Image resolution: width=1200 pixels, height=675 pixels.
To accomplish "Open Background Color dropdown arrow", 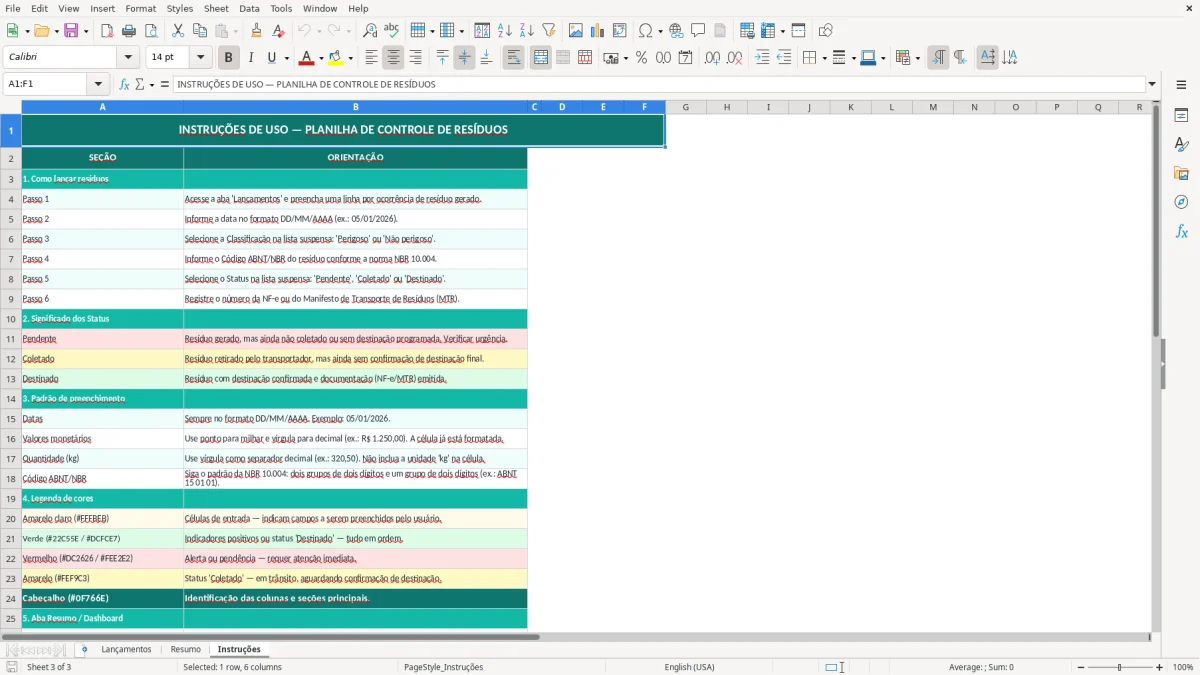I will 352,58.
